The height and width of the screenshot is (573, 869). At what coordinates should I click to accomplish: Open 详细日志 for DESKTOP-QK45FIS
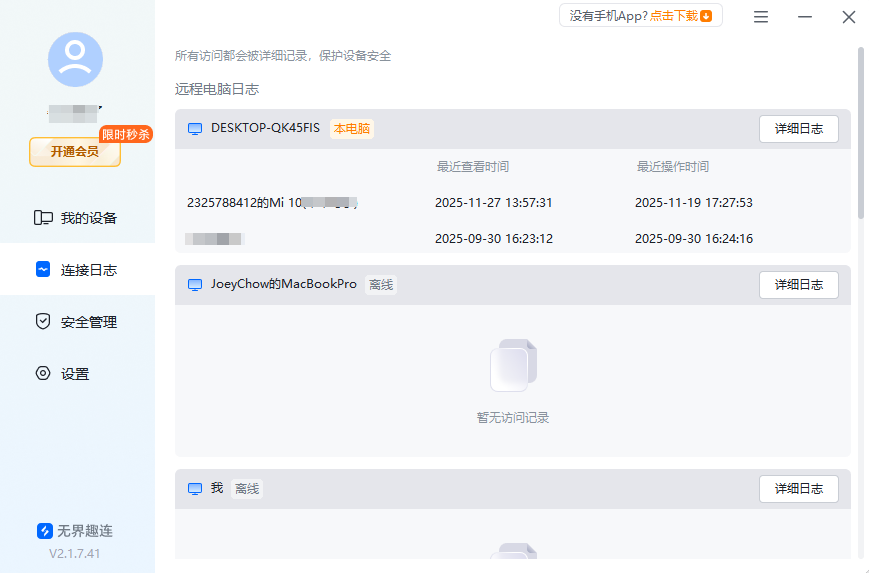799,129
